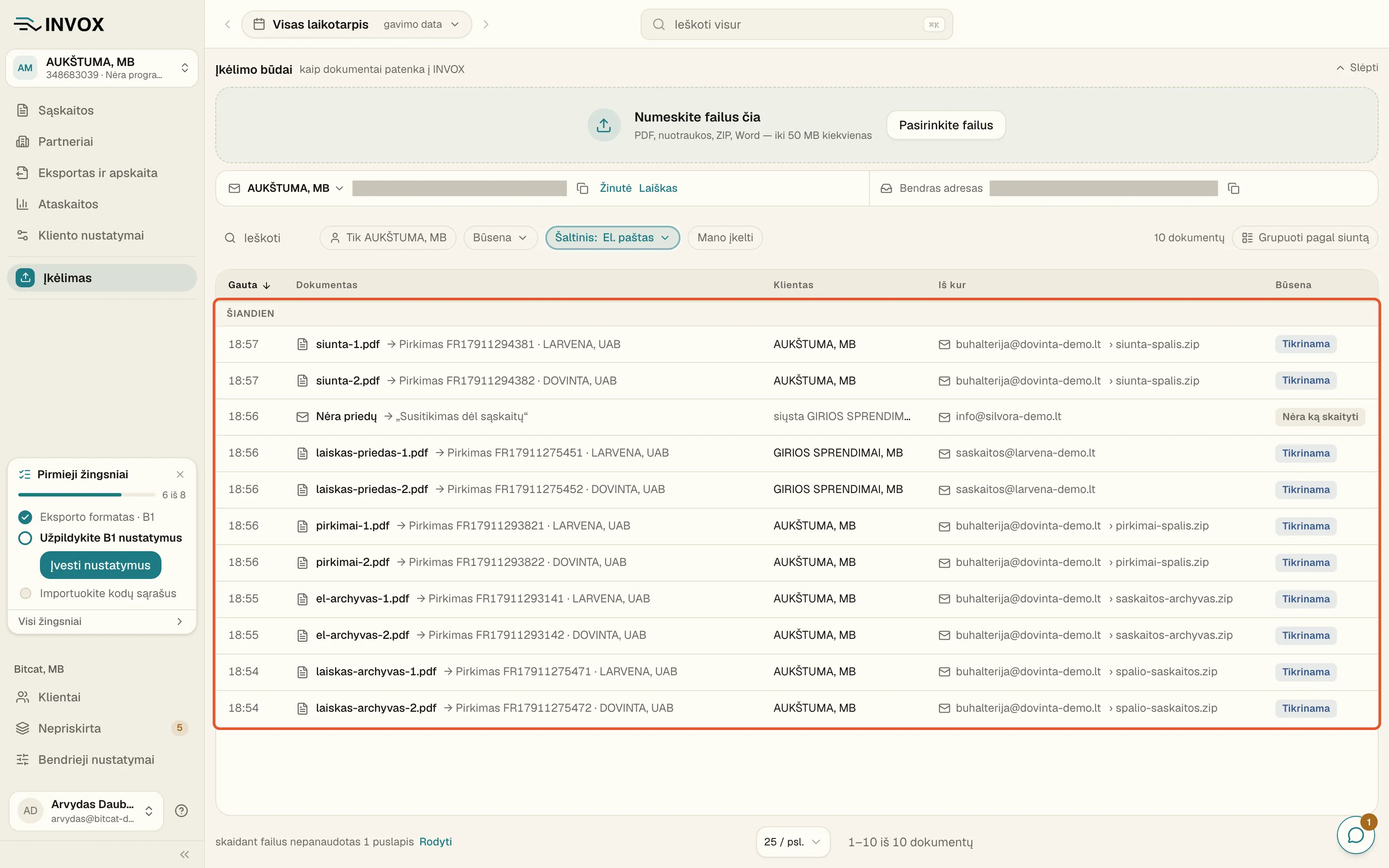Viewport: 1389px width, 868px height.
Task: Click the upload icon in drop zone
Action: [603, 125]
